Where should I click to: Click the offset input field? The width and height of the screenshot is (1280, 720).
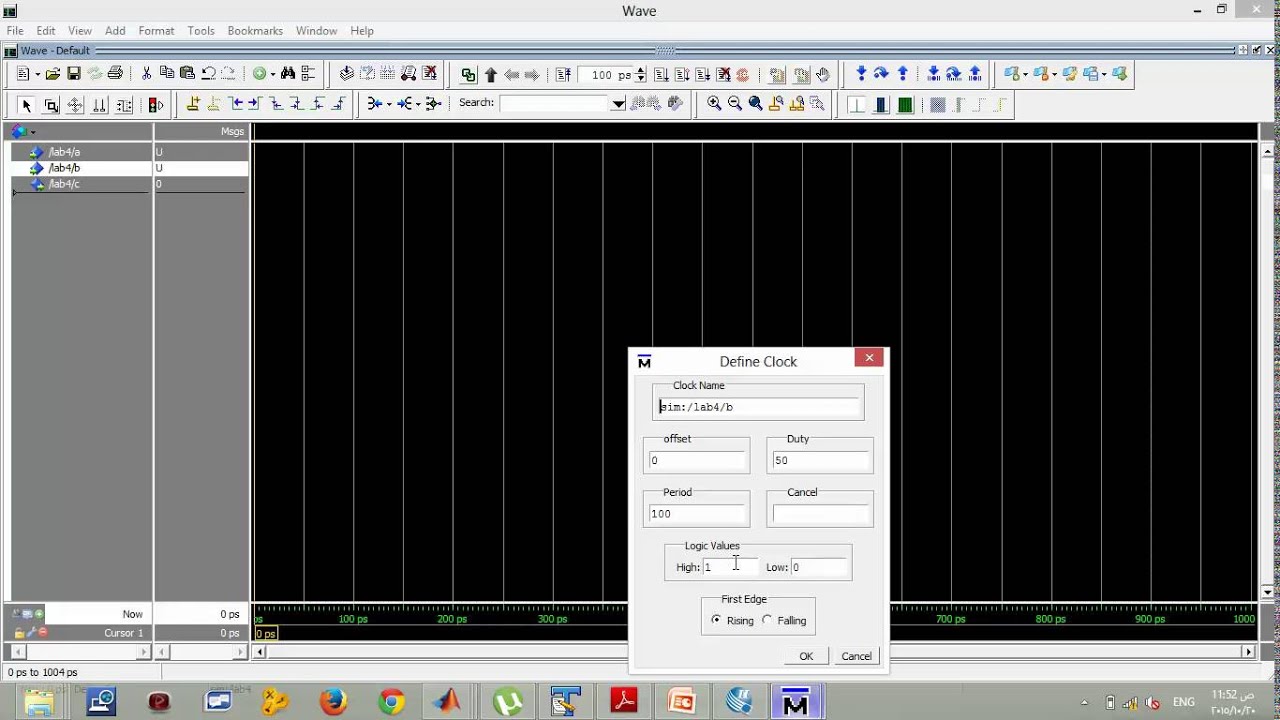(697, 460)
